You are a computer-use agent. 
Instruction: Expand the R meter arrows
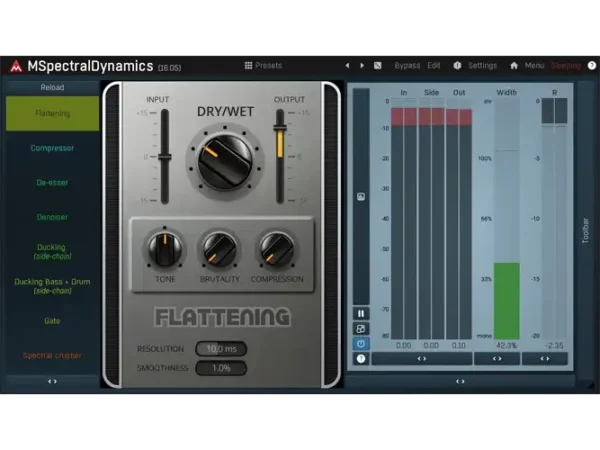545,359
